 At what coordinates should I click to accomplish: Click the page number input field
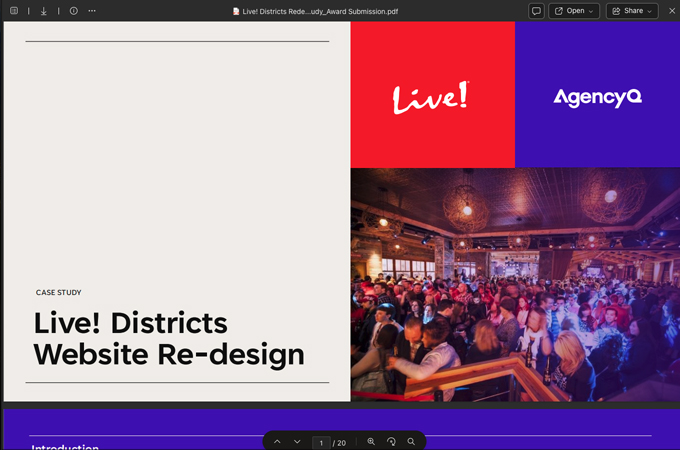pyautogui.click(x=321, y=443)
